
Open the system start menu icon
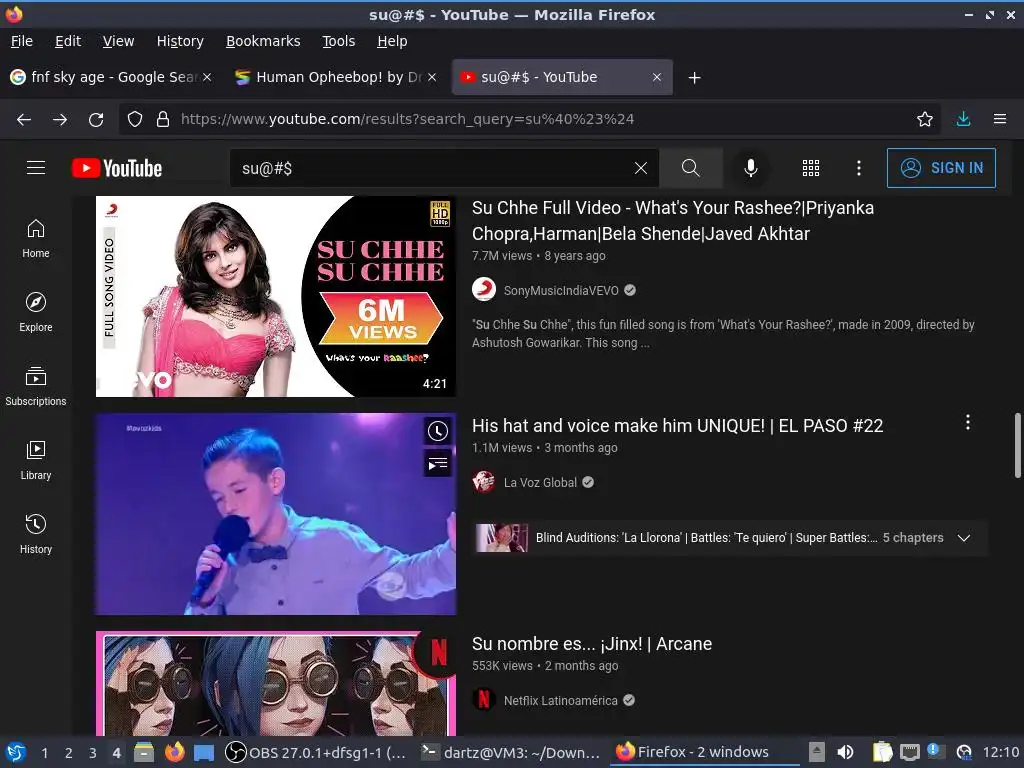point(16,752)
